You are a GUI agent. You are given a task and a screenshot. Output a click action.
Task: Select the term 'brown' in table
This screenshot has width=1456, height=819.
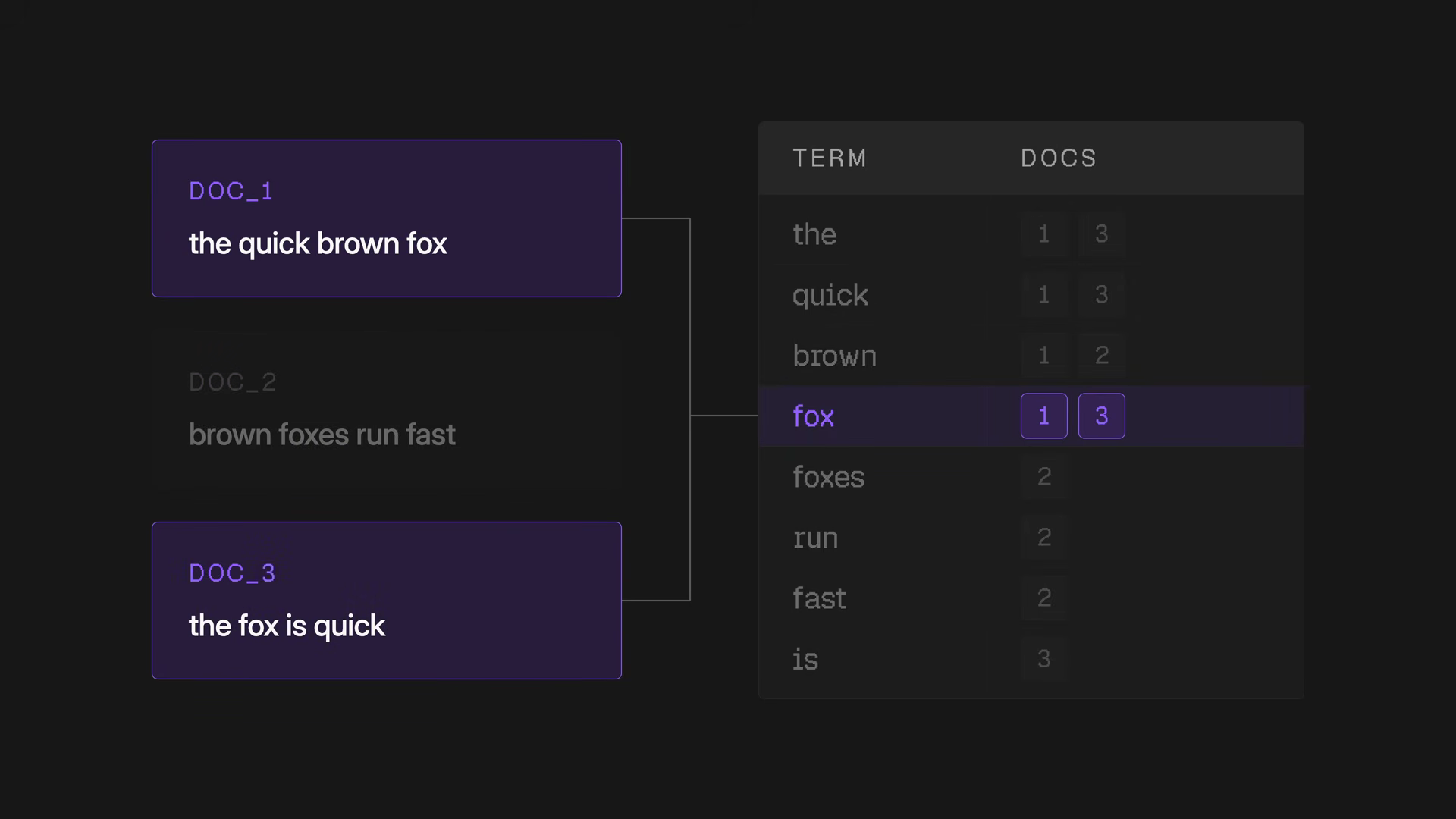(x=835, y=356)
